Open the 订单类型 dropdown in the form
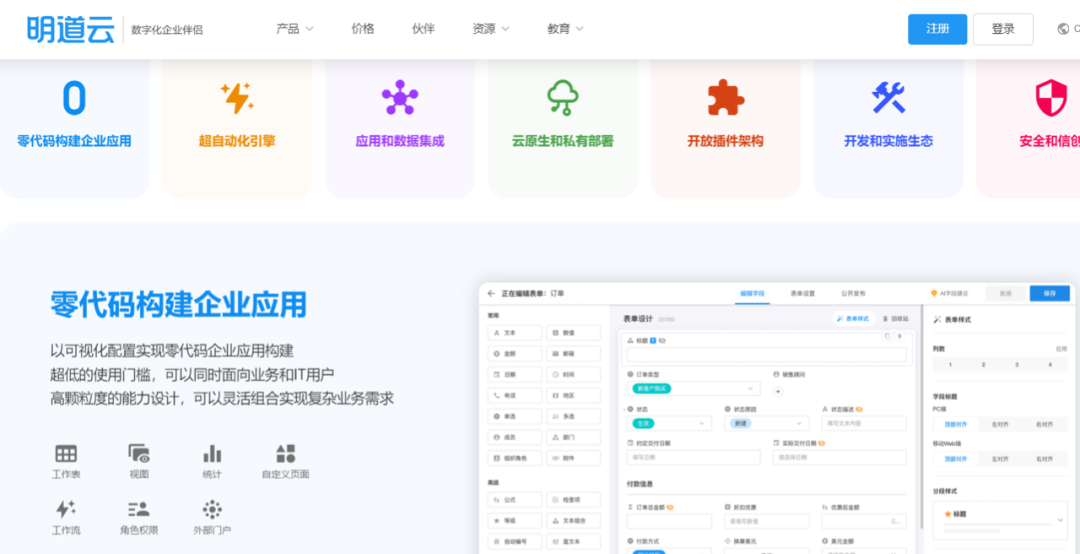 [x=694, y=389]
